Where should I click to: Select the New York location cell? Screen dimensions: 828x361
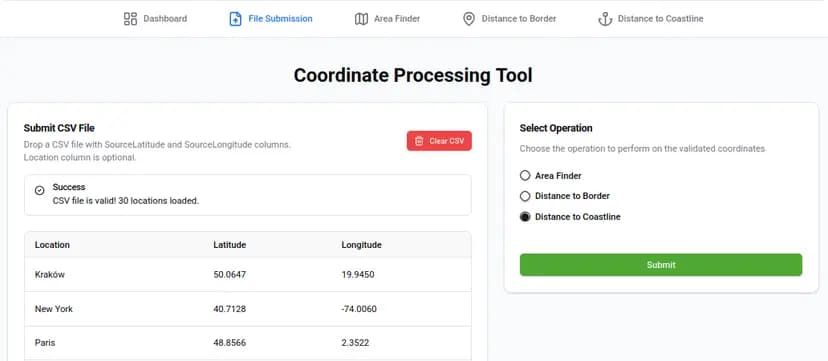pyautogui.click(x=54, y=309)
